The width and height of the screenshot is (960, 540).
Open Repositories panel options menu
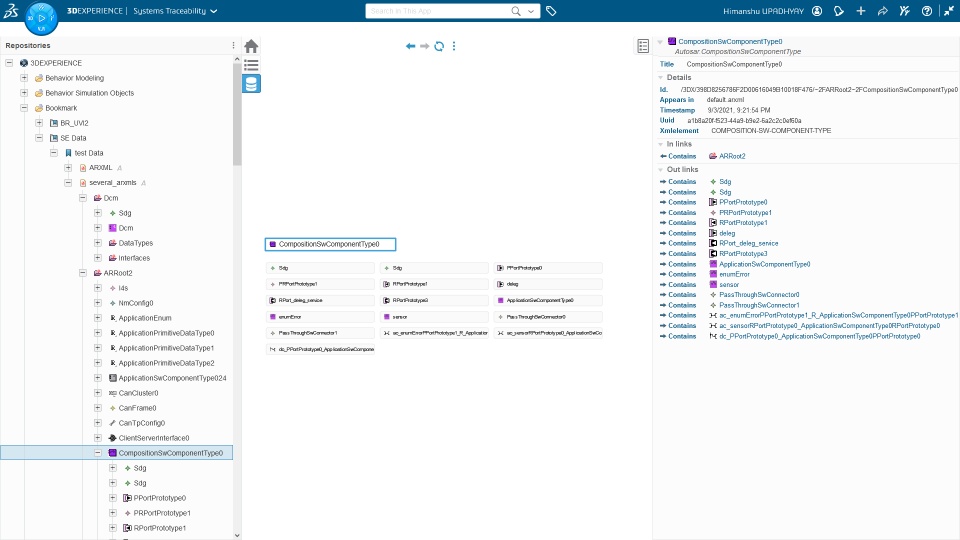coord(233,45)
